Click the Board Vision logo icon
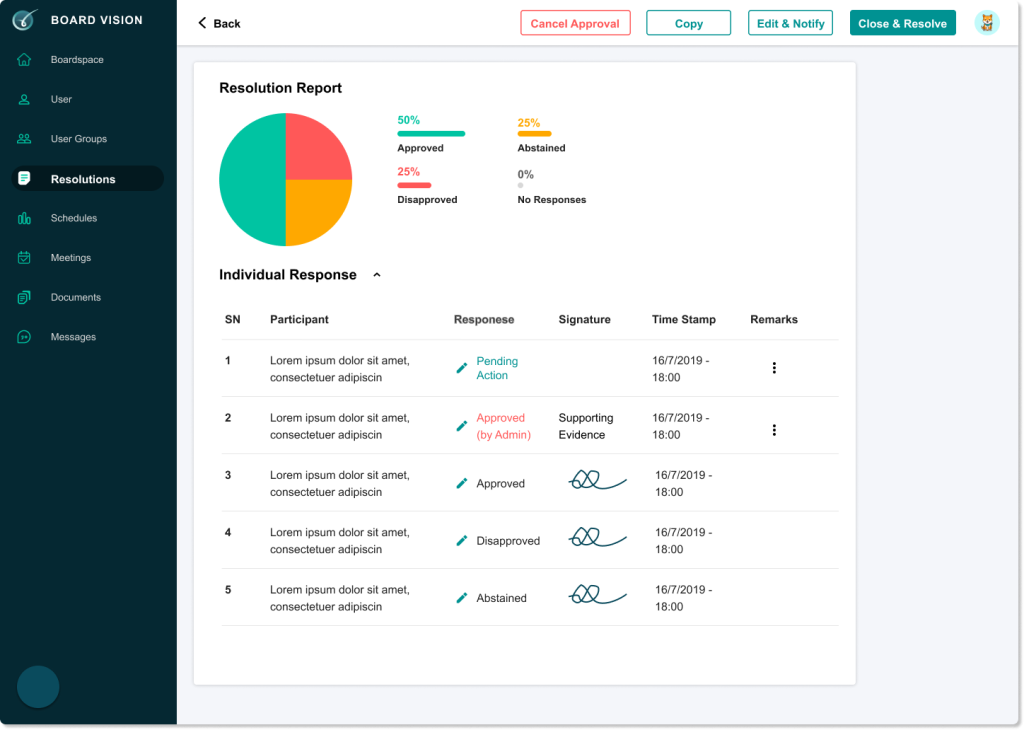1024x730 pixels. click(x=25, y=20)
